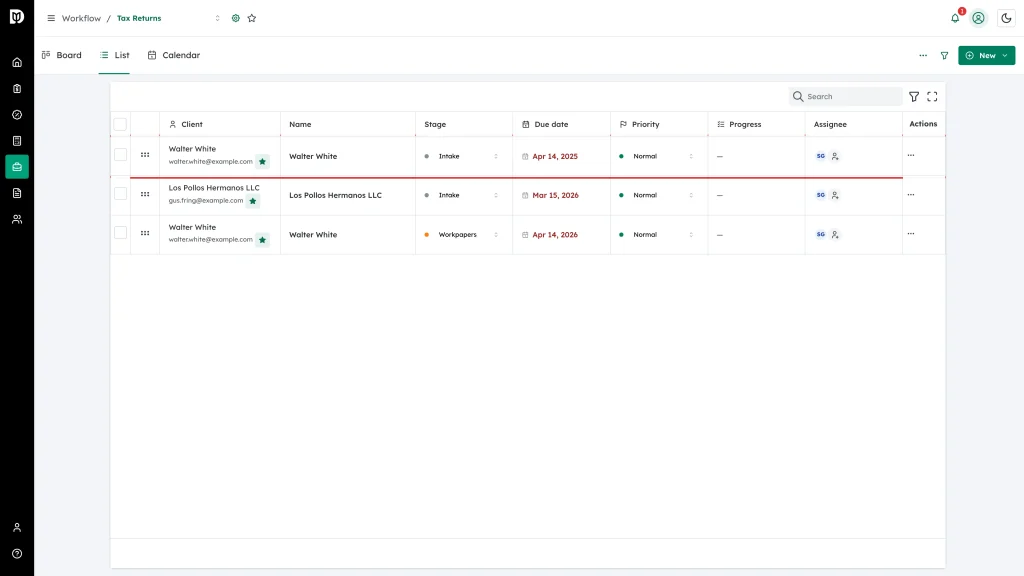1024x576 pixels.
Task: Switch to the Board view tab
Action: [x=62, y=56]
